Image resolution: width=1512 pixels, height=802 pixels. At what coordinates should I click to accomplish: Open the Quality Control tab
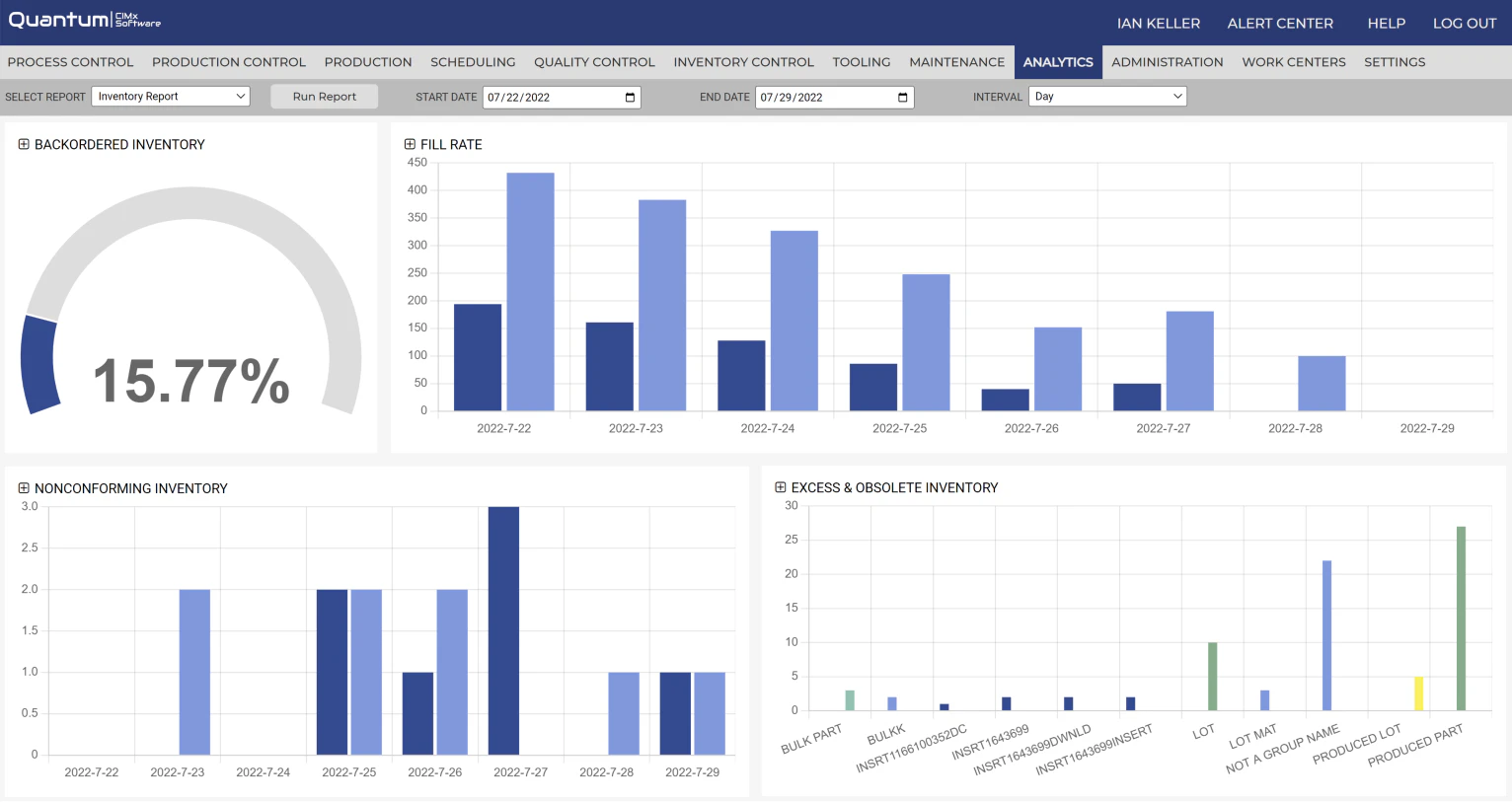click(594, 62)
